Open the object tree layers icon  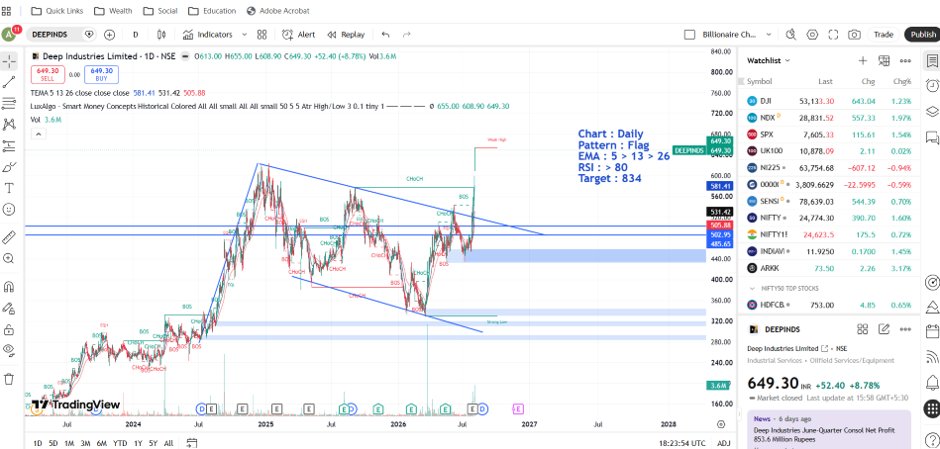pos(932,112)
